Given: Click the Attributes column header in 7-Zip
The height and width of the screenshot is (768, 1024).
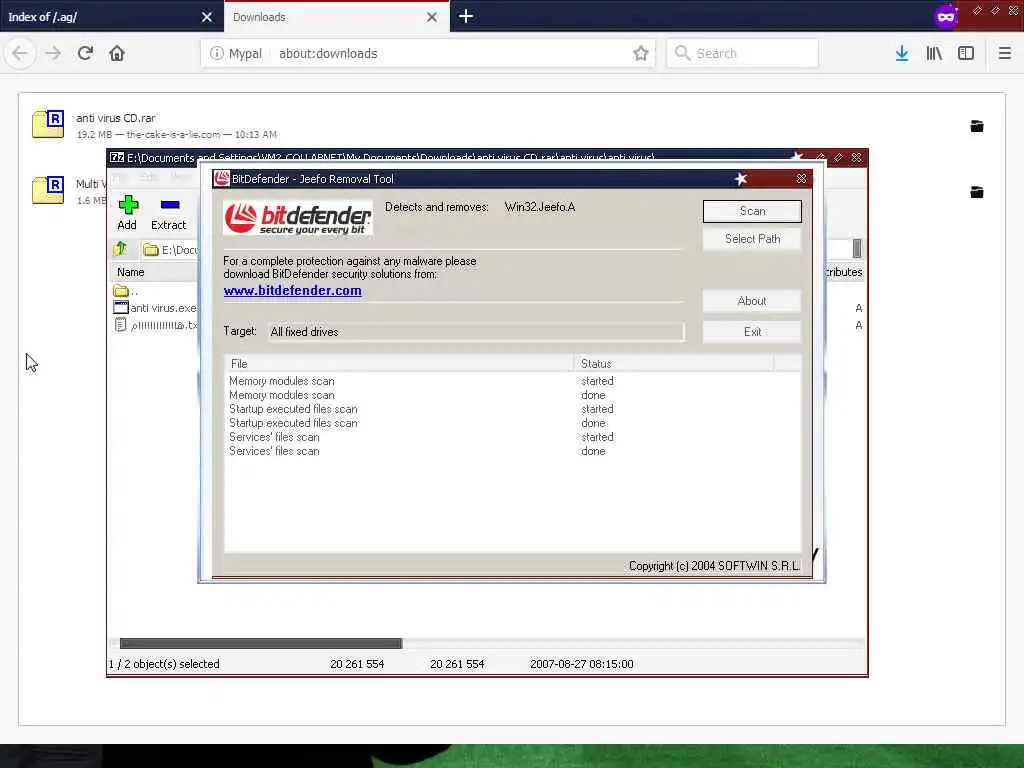Looking at the screenshot, I should 843,272.
